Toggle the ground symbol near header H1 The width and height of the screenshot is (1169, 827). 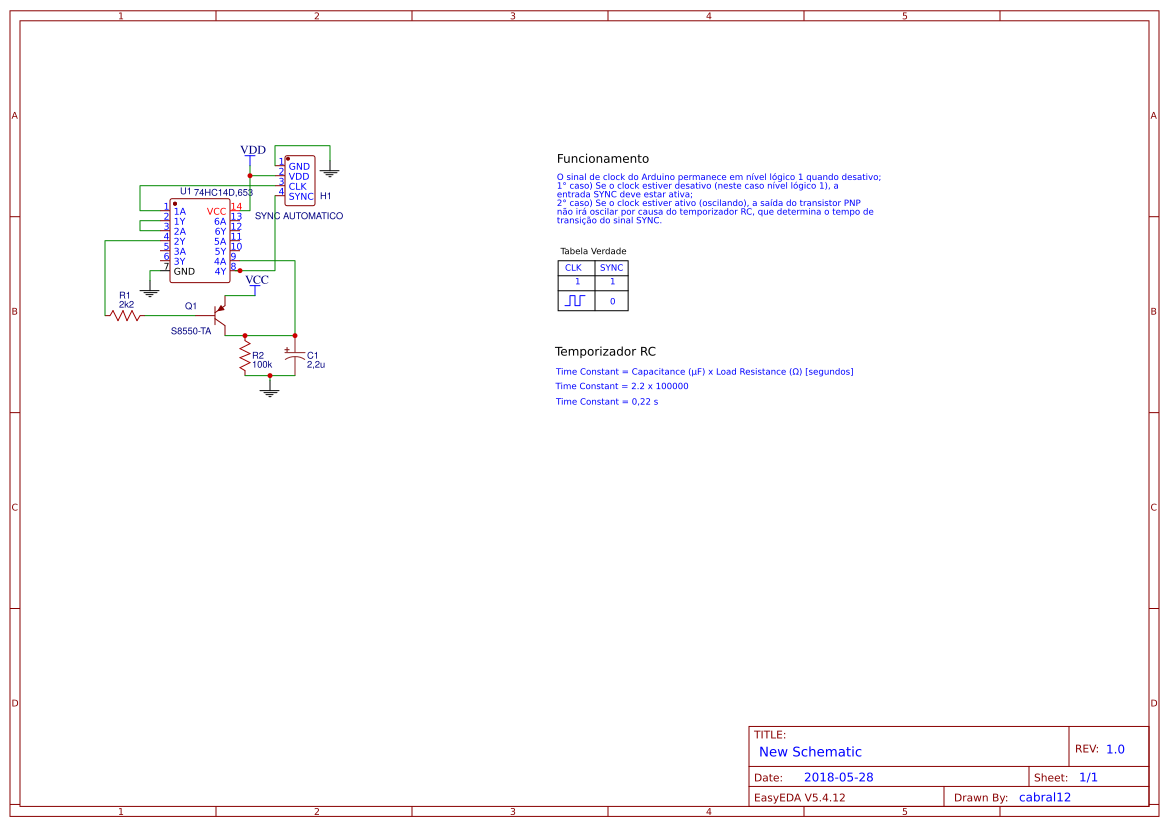point(329,172)
